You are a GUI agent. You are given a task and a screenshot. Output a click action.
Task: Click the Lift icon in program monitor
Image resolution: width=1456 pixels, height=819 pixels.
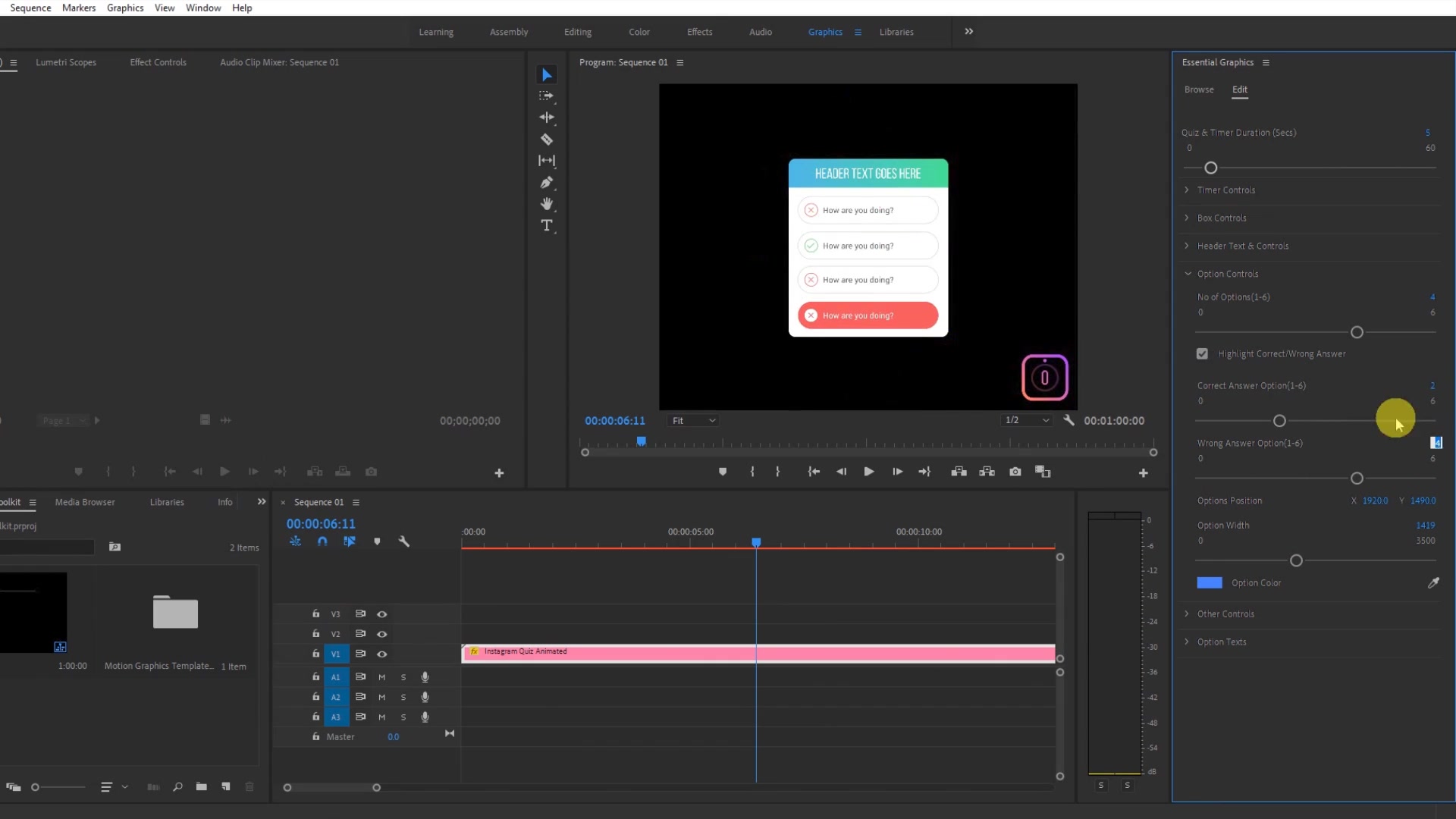(x=958, y=471)
